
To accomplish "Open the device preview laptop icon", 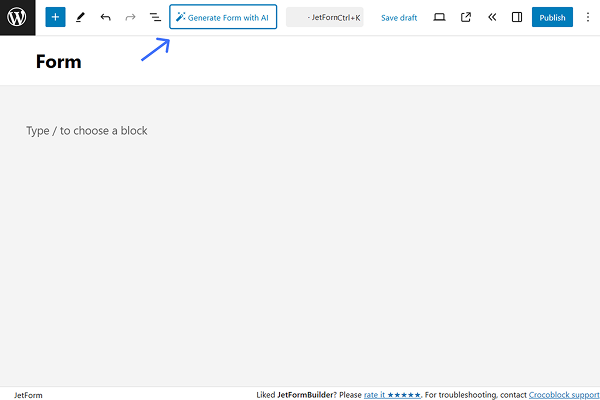I will pos(439,17).
